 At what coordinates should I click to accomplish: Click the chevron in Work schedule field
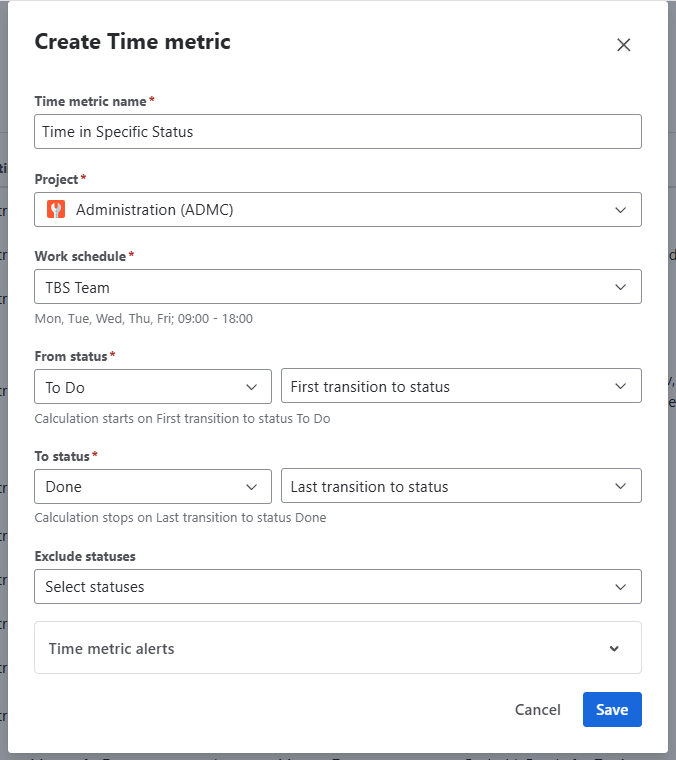621,287
